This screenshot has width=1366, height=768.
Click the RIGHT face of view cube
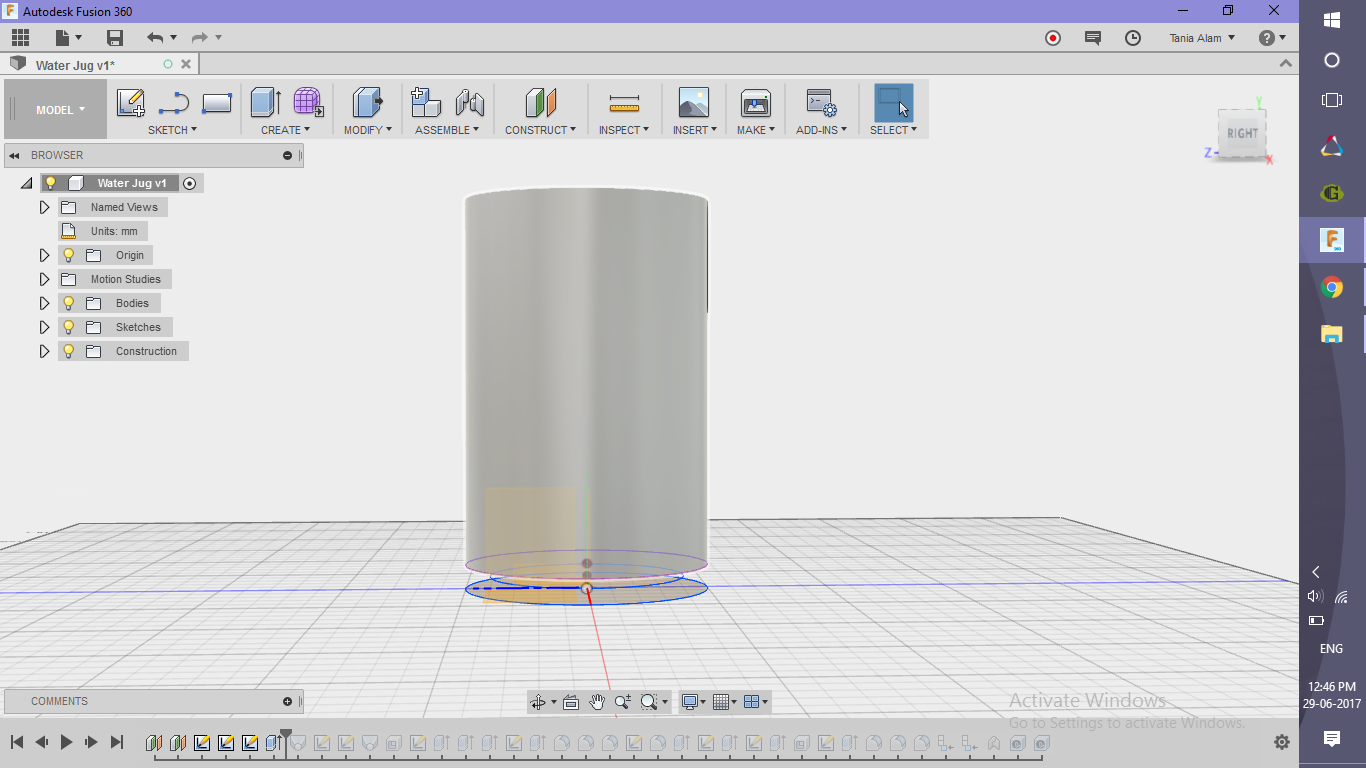tap(1242, 133)
